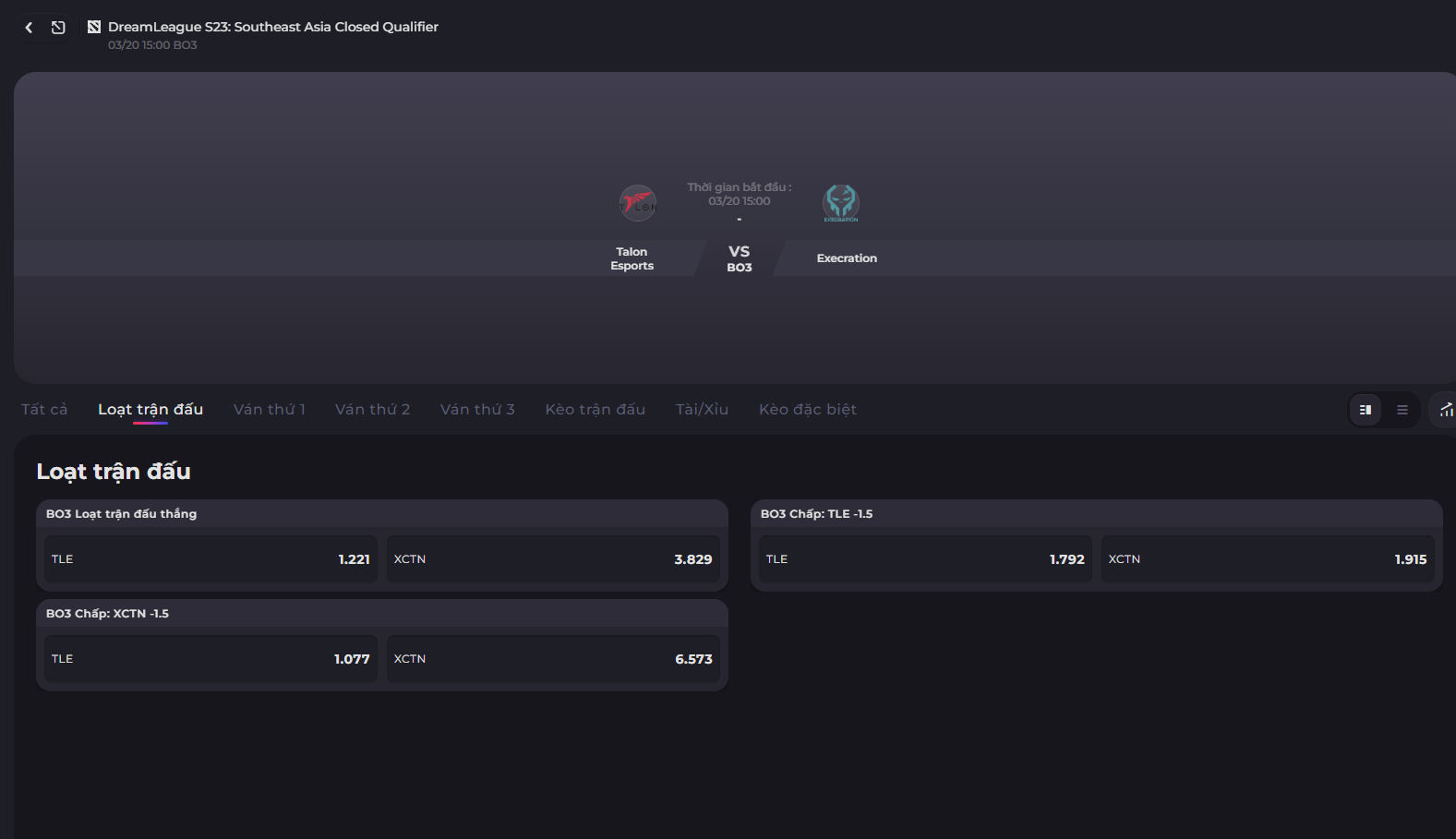The width and height of the screenshot is (1456, 839).
Task: Switch to the Ván thứ 1 tab
Action: pyautogui.click(x=270, y=409)
